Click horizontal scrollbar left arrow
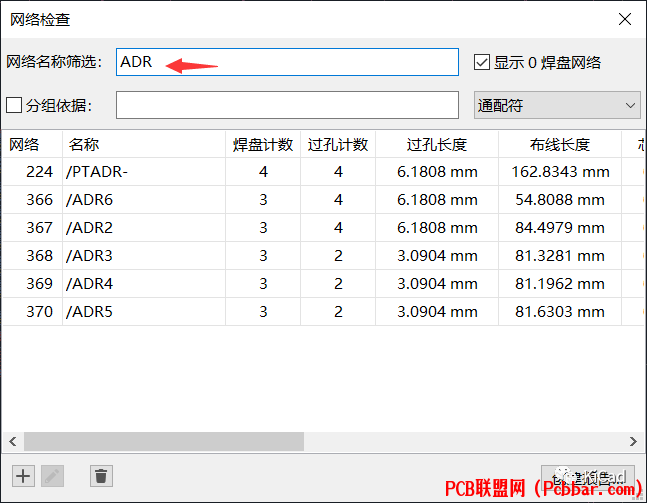 tap(13, 442)
